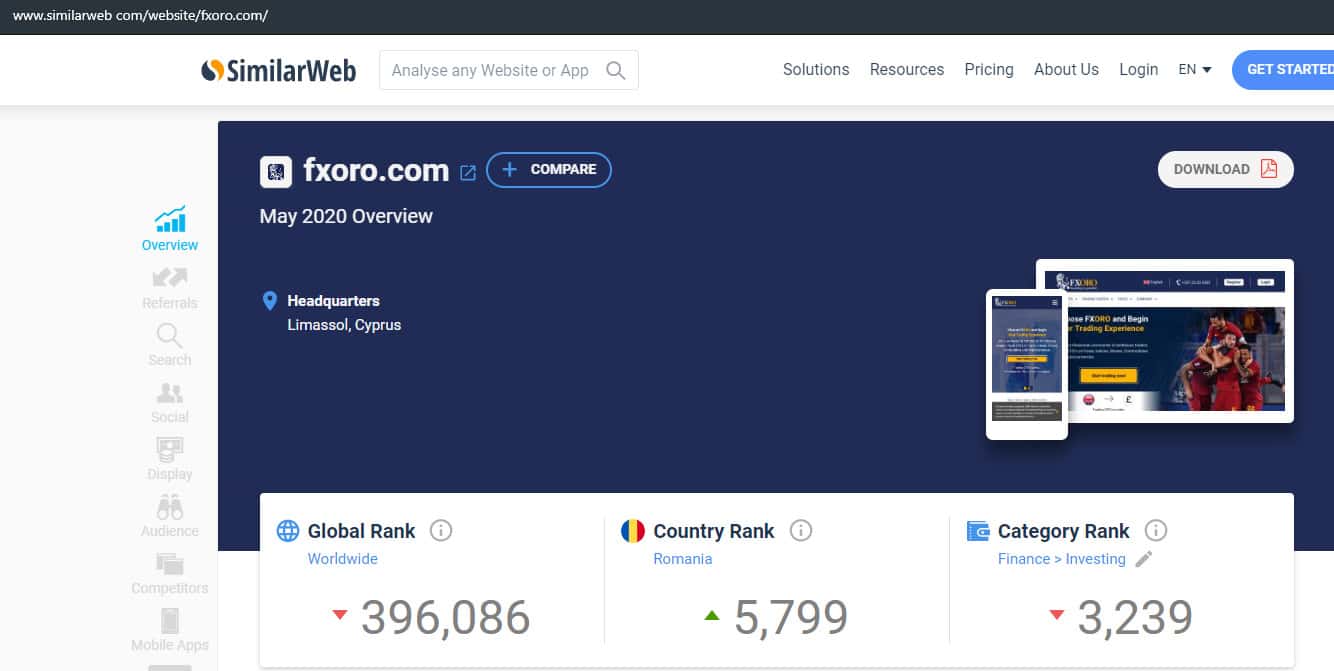Viewport: 1334px width, 671px height.
Task: Open the EN language dropdown
Action: point(1195,69)
